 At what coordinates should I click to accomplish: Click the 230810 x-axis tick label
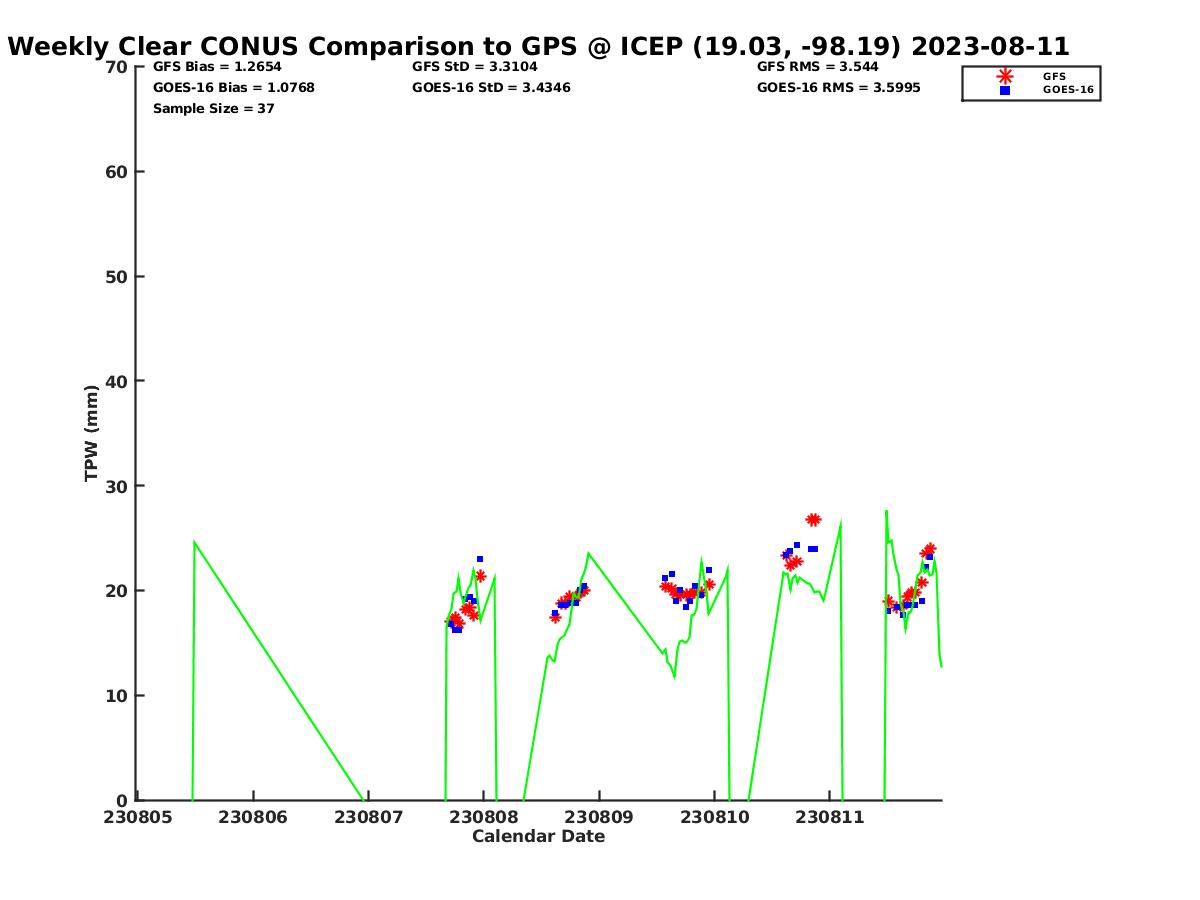[714, 817]
